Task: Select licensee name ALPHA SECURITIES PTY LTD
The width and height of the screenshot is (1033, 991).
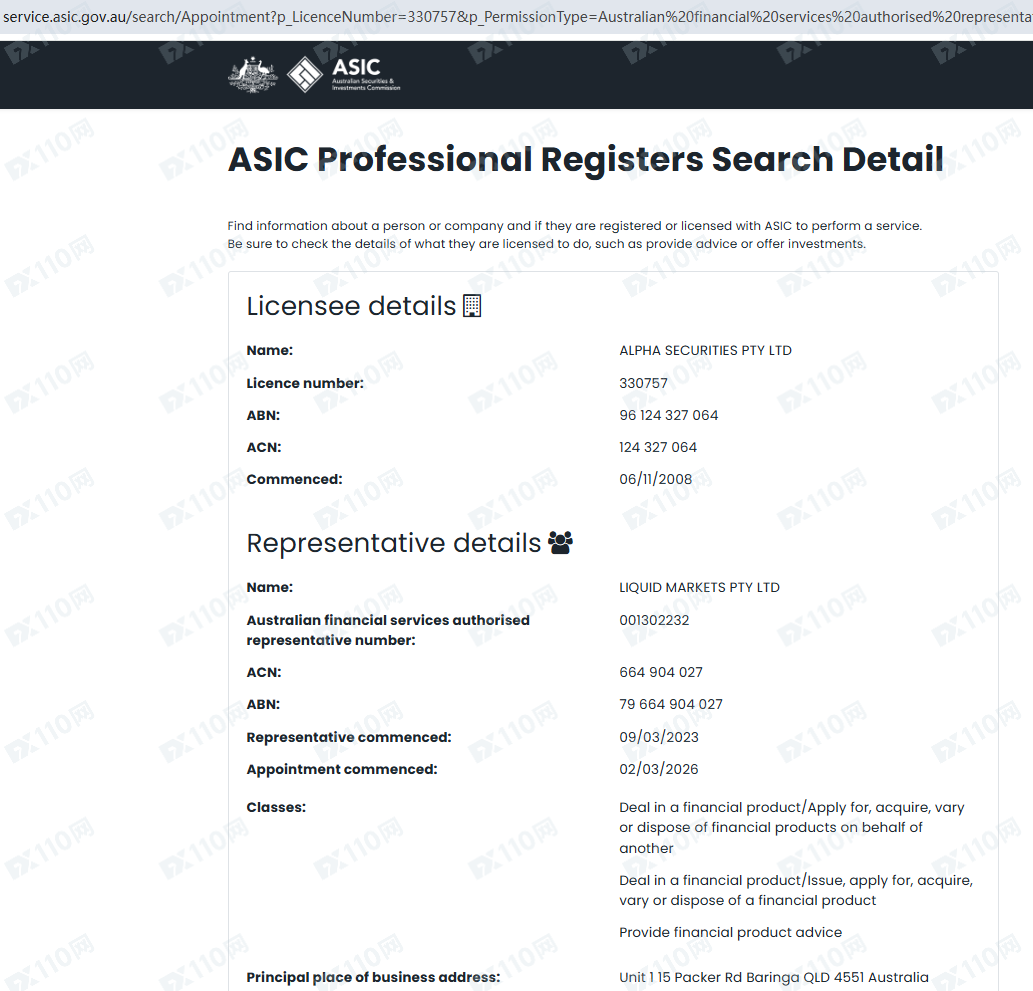Action: 706,351
